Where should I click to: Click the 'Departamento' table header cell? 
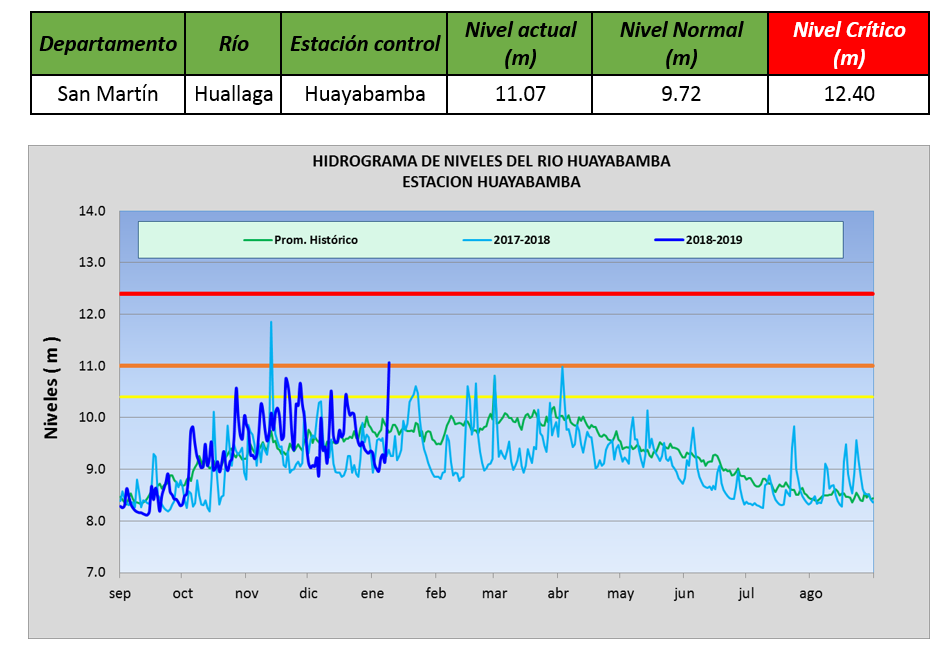[x=108, y=44]
